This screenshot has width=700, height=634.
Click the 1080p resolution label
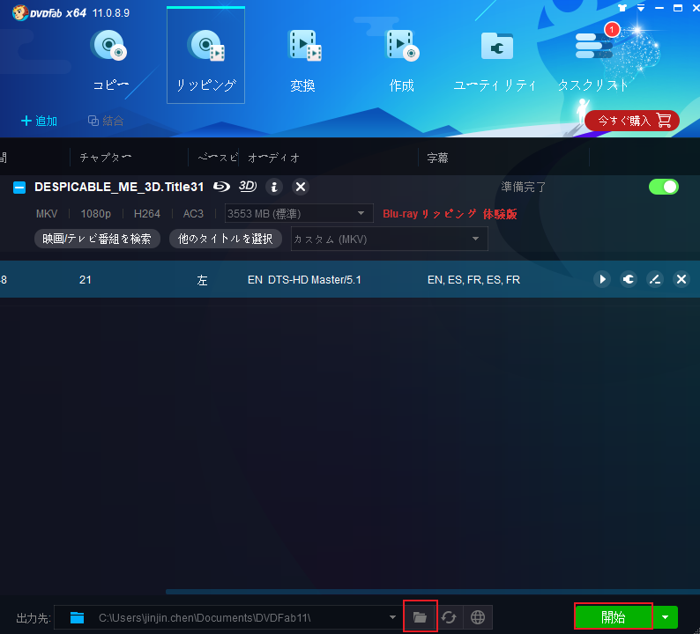(x=96, y=214)
